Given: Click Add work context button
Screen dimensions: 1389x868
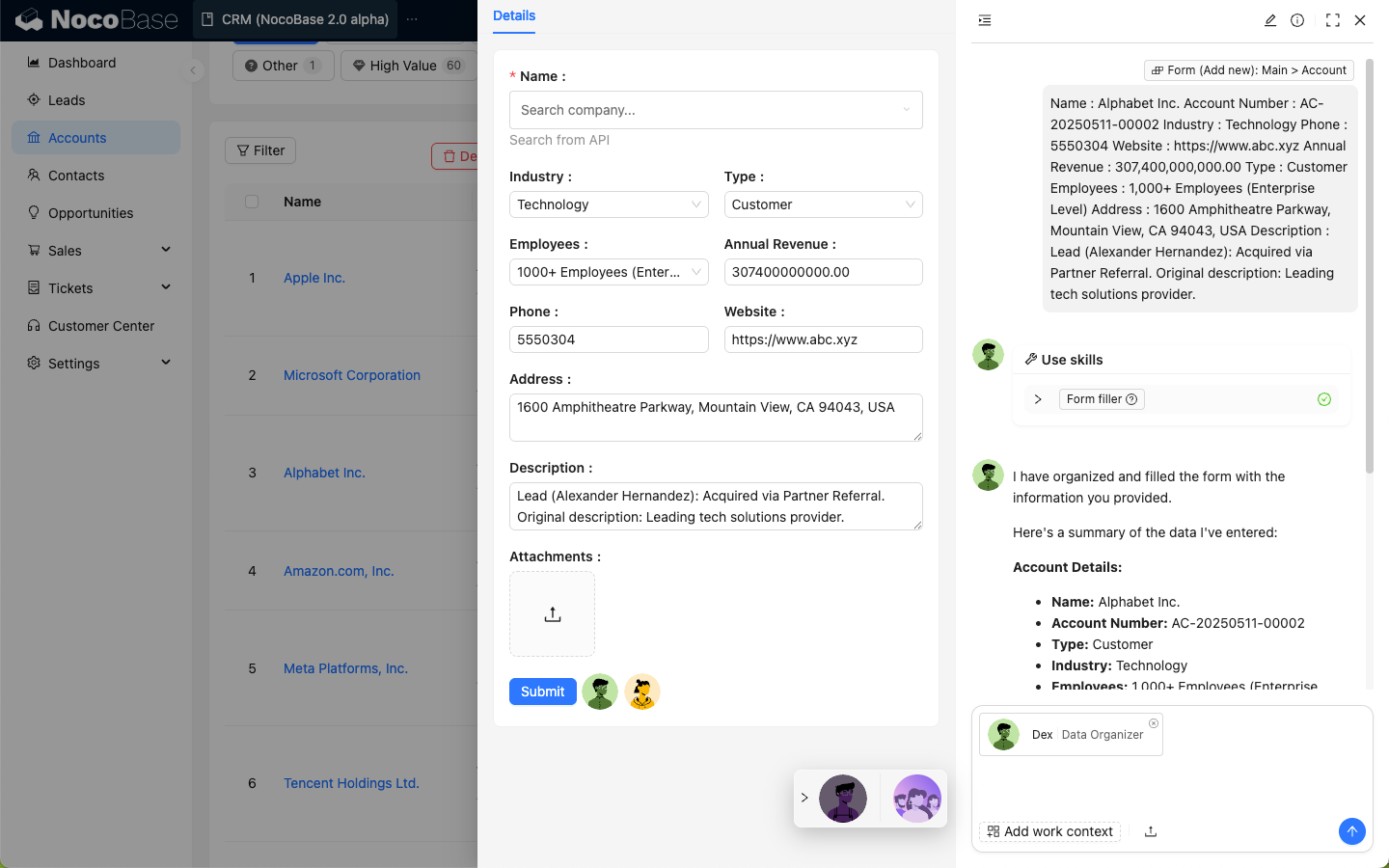Looking at the screenshot, I should pos(1049,831).
